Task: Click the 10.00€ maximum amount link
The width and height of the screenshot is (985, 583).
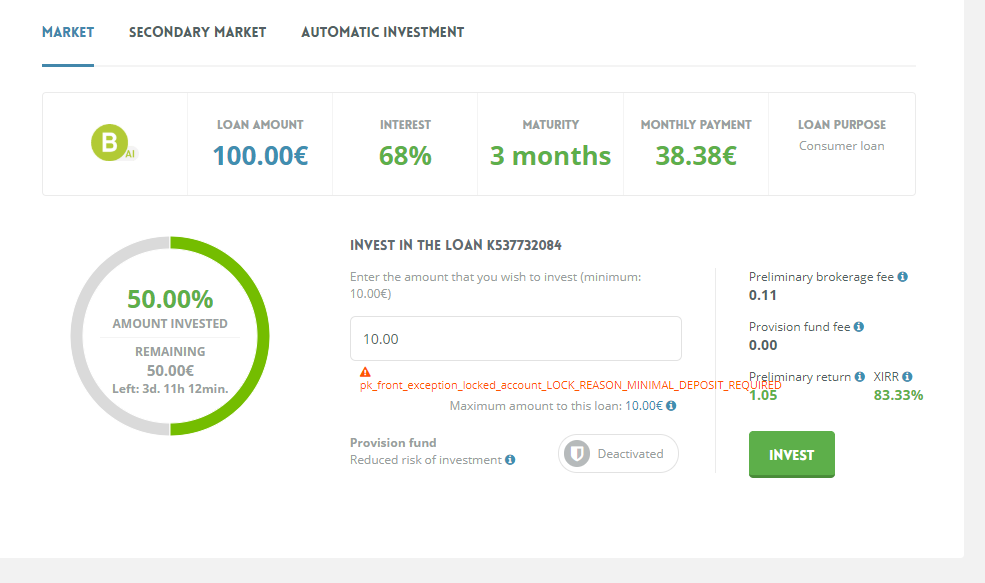Action: click(x=644, y=406)
